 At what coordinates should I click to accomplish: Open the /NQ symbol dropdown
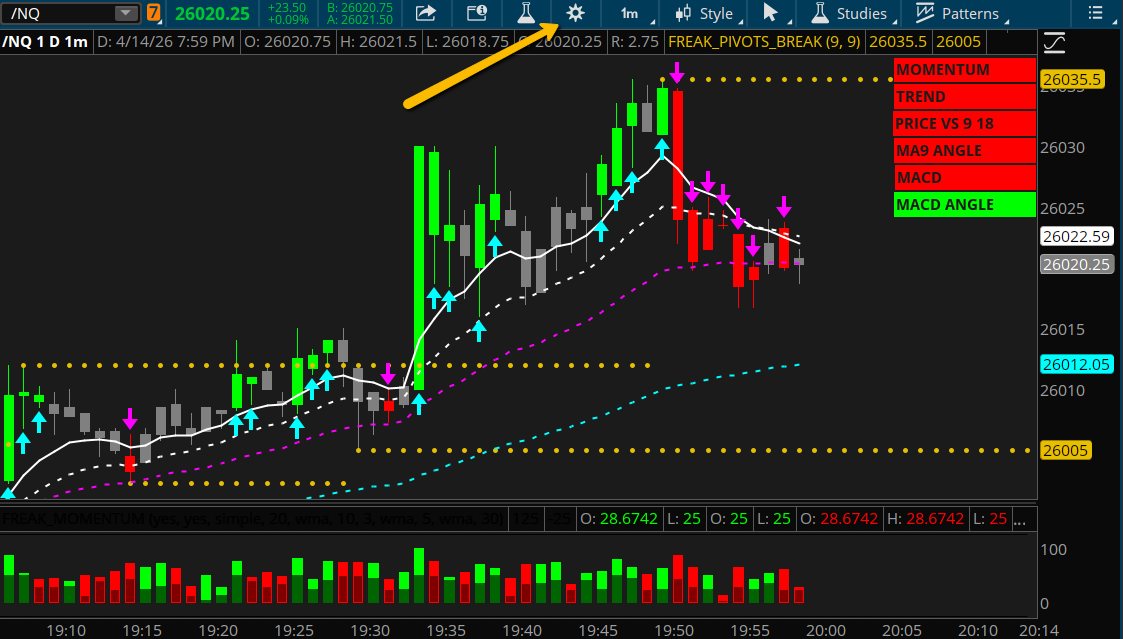[x=126, y=13]
